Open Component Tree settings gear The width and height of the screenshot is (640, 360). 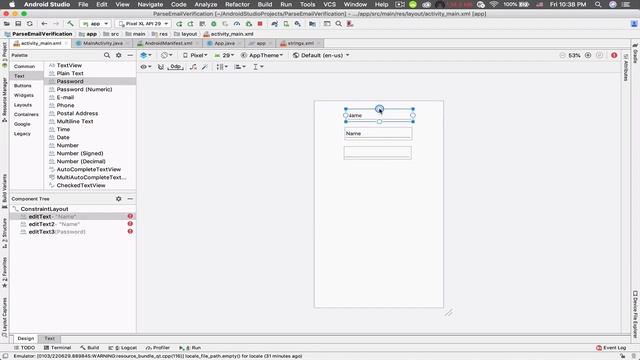[118, 199]
